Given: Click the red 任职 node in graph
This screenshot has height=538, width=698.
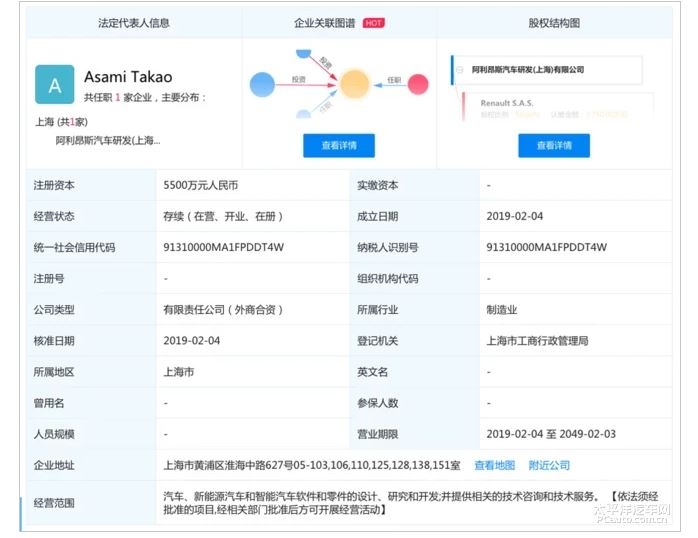Looking at the screenshot, I should [419, 83].
